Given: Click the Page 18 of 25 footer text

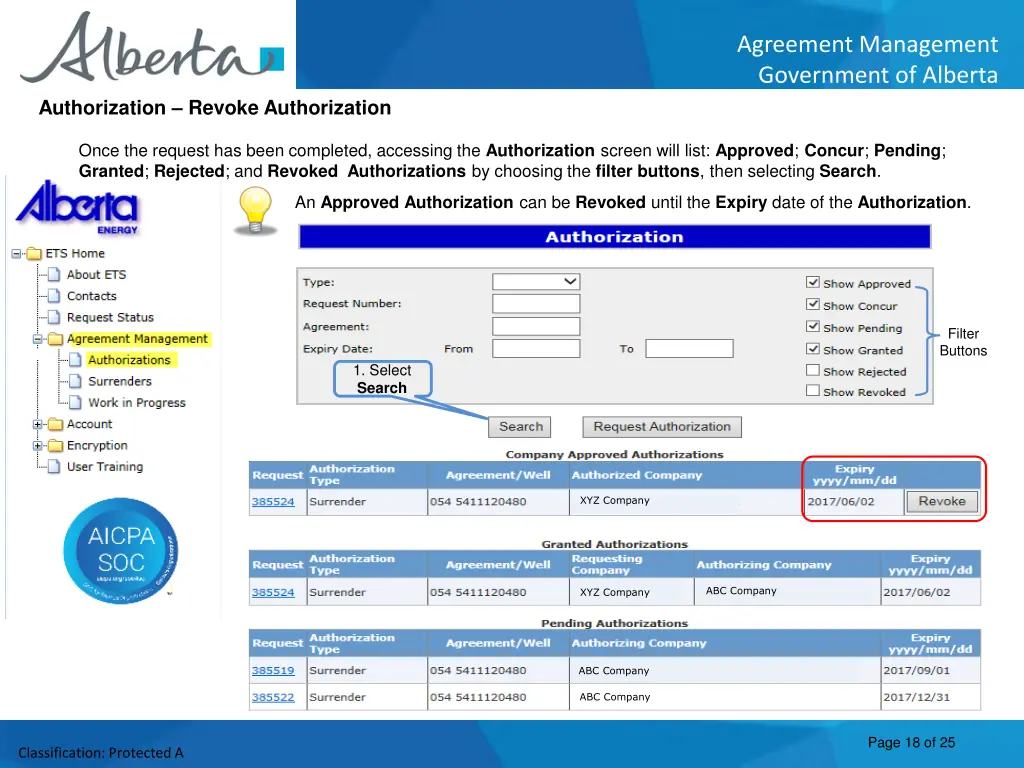Looking at the screenshot, I should point(911,743).
